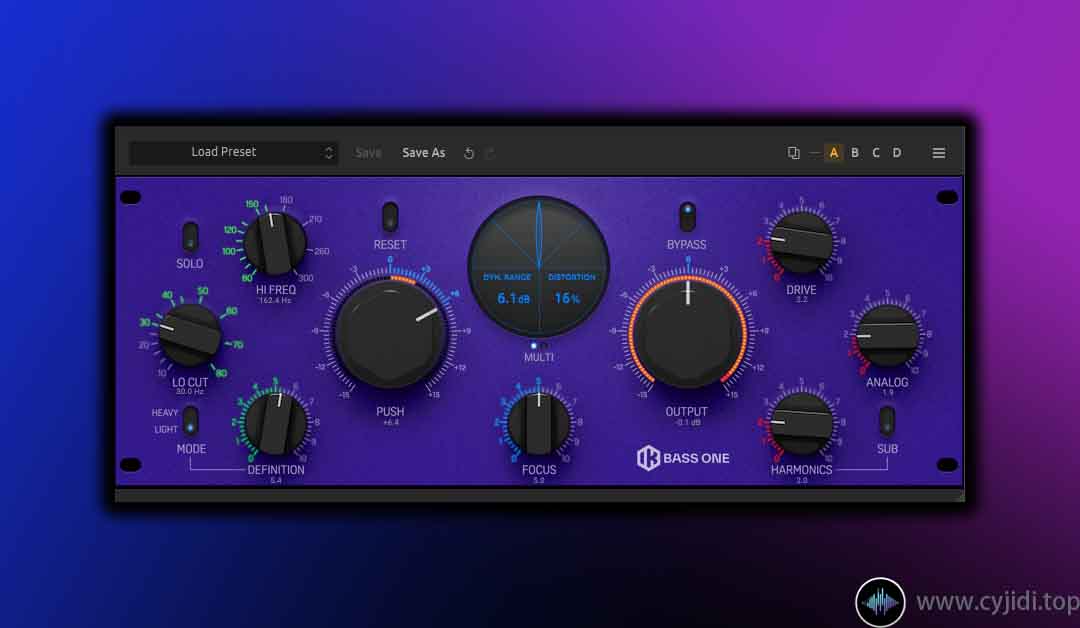1080x628 pixels.
Task: Click the large PUSH knob
Action: point(390,333)
